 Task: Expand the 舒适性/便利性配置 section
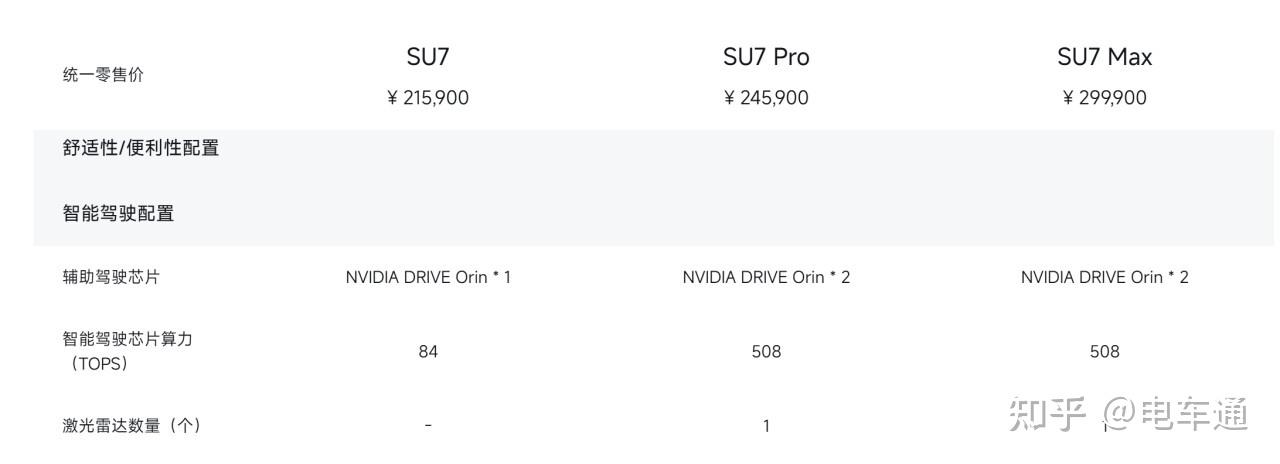coord(141,148)
